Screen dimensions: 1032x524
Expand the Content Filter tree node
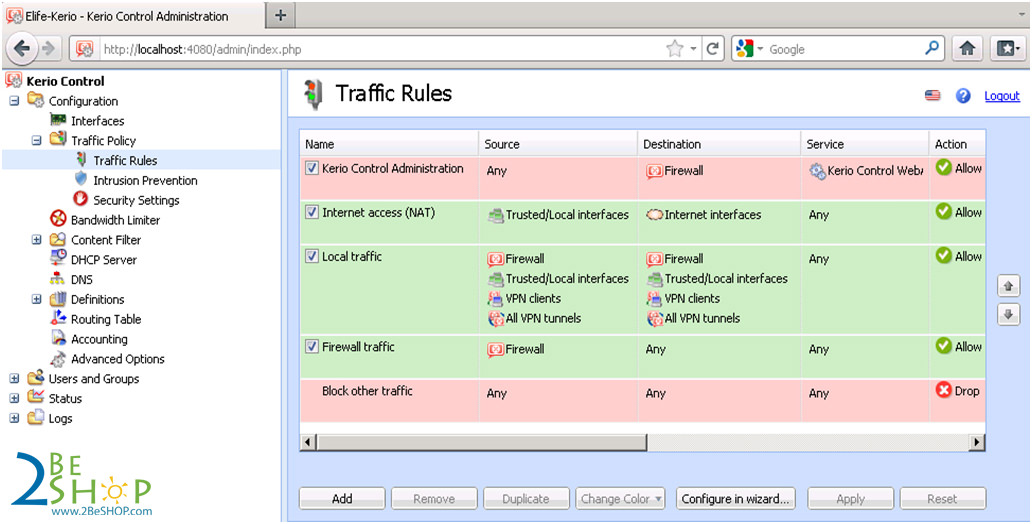tap(37, 240)
